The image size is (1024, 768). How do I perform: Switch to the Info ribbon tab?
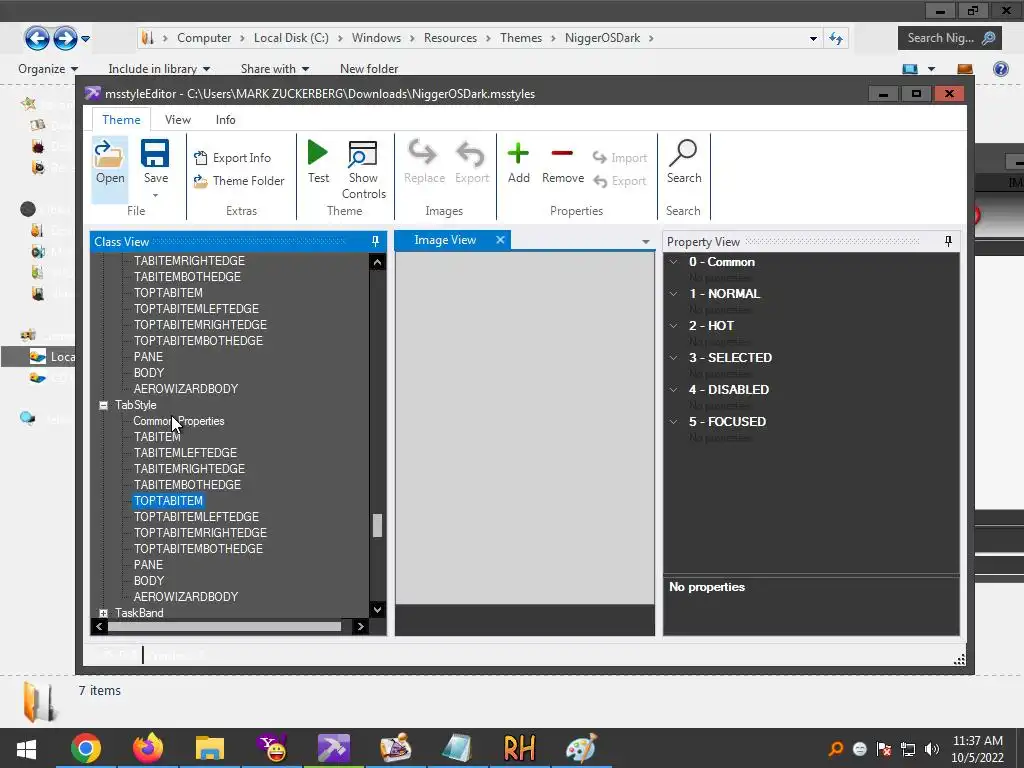coord(225,120)
